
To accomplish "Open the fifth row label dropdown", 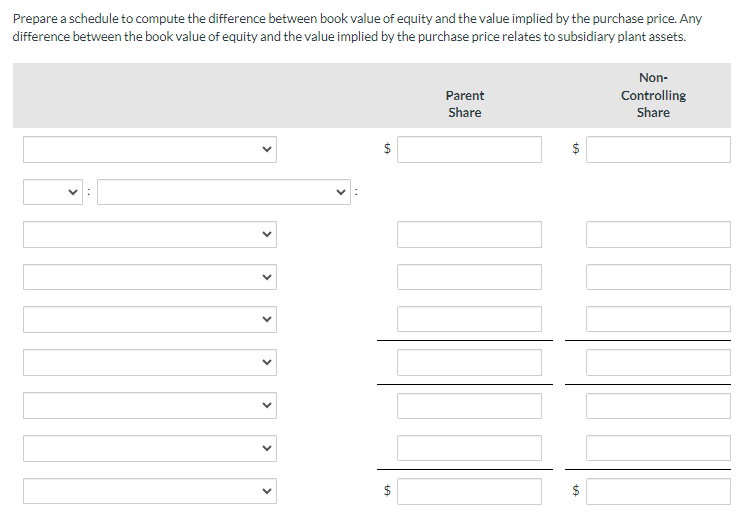I will point(150,320).
